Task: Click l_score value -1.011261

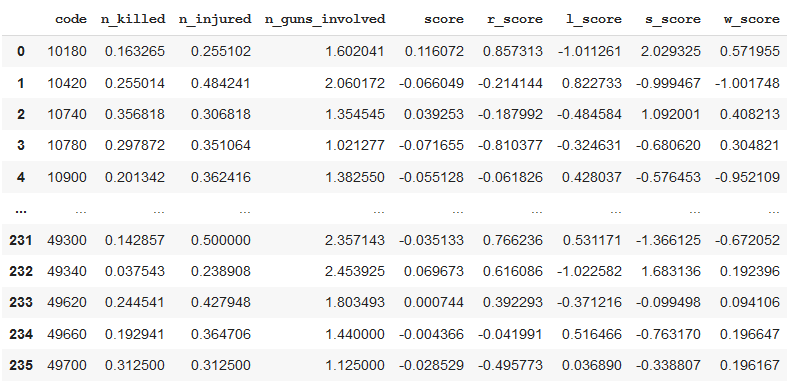Action: click(589, 51)
